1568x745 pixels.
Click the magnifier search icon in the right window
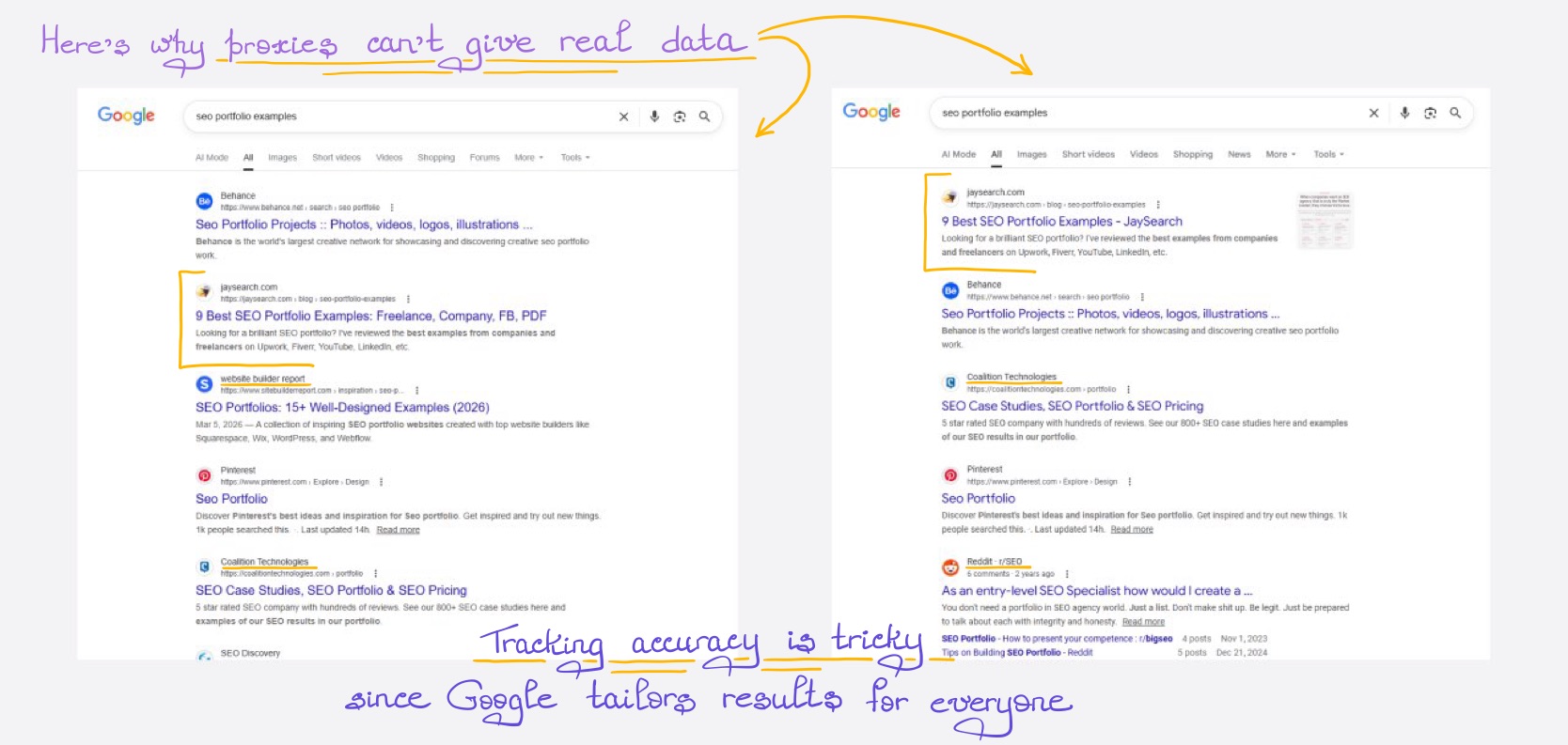(1455, 113)
